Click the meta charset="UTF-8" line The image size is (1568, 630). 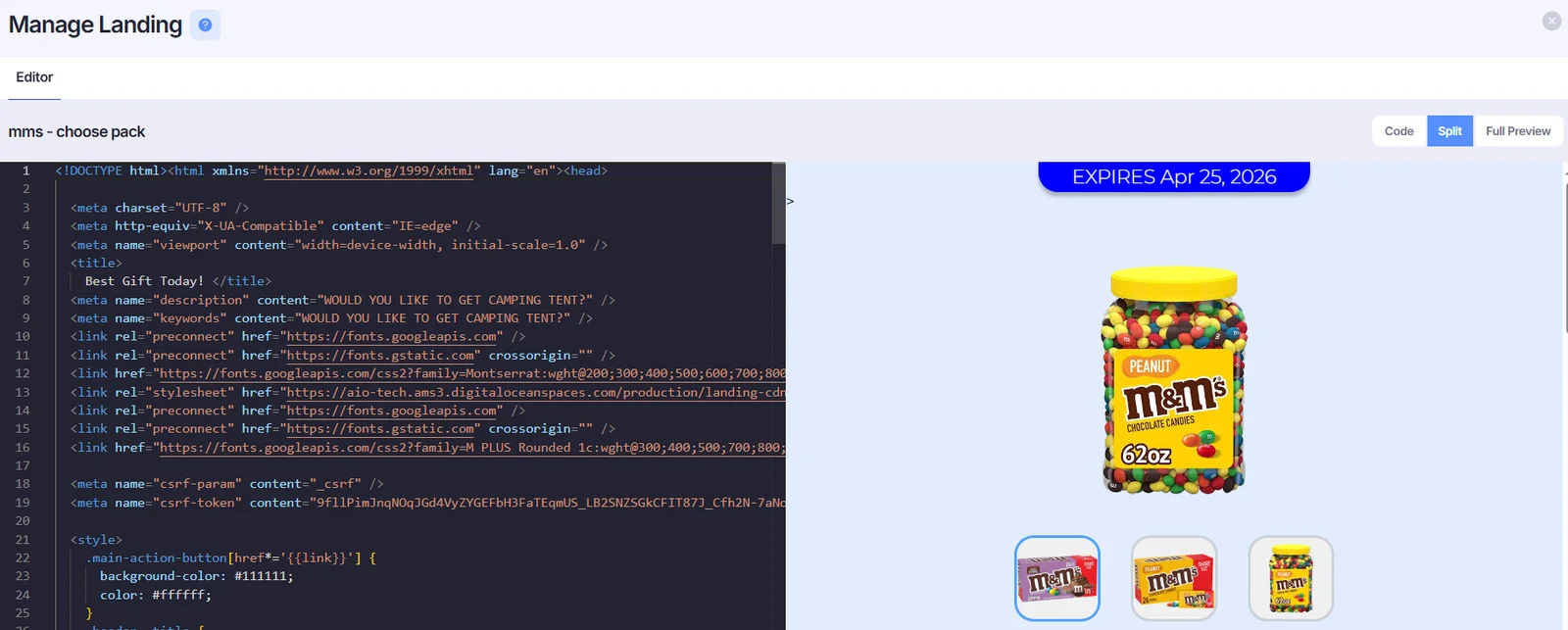(x=160, y=208)
